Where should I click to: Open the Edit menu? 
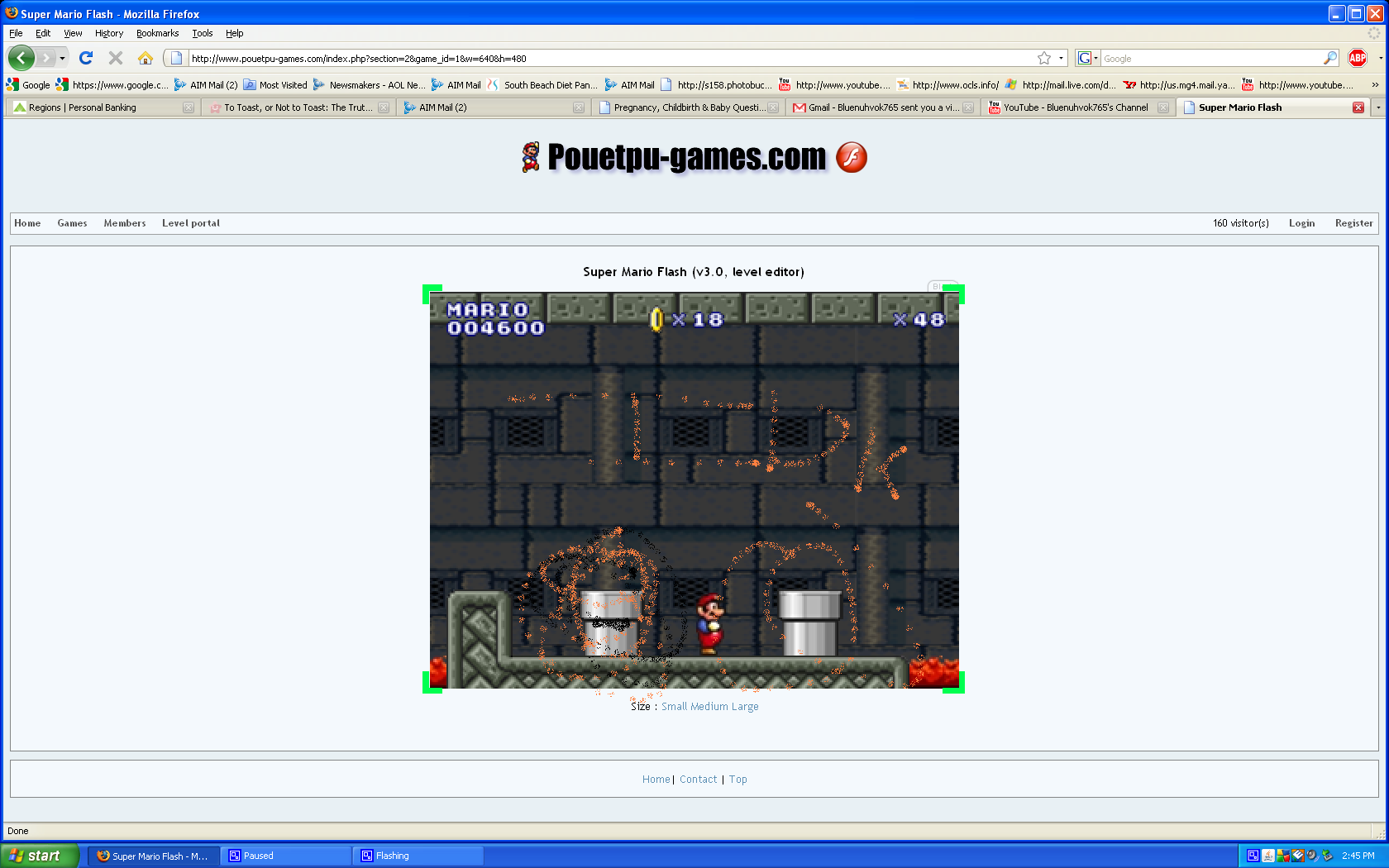click(x=43, y=33)
